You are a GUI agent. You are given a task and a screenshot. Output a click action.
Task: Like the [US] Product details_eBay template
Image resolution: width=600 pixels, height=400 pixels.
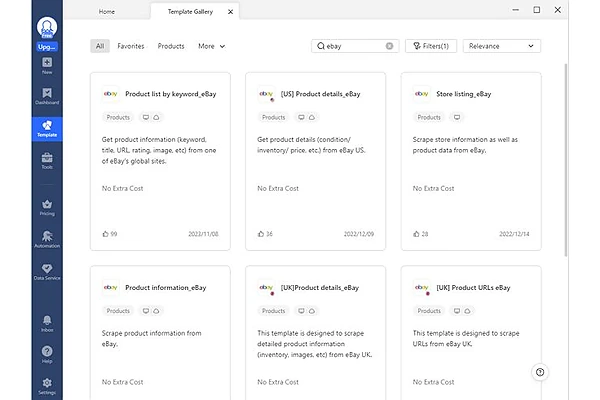pos(261,234)
